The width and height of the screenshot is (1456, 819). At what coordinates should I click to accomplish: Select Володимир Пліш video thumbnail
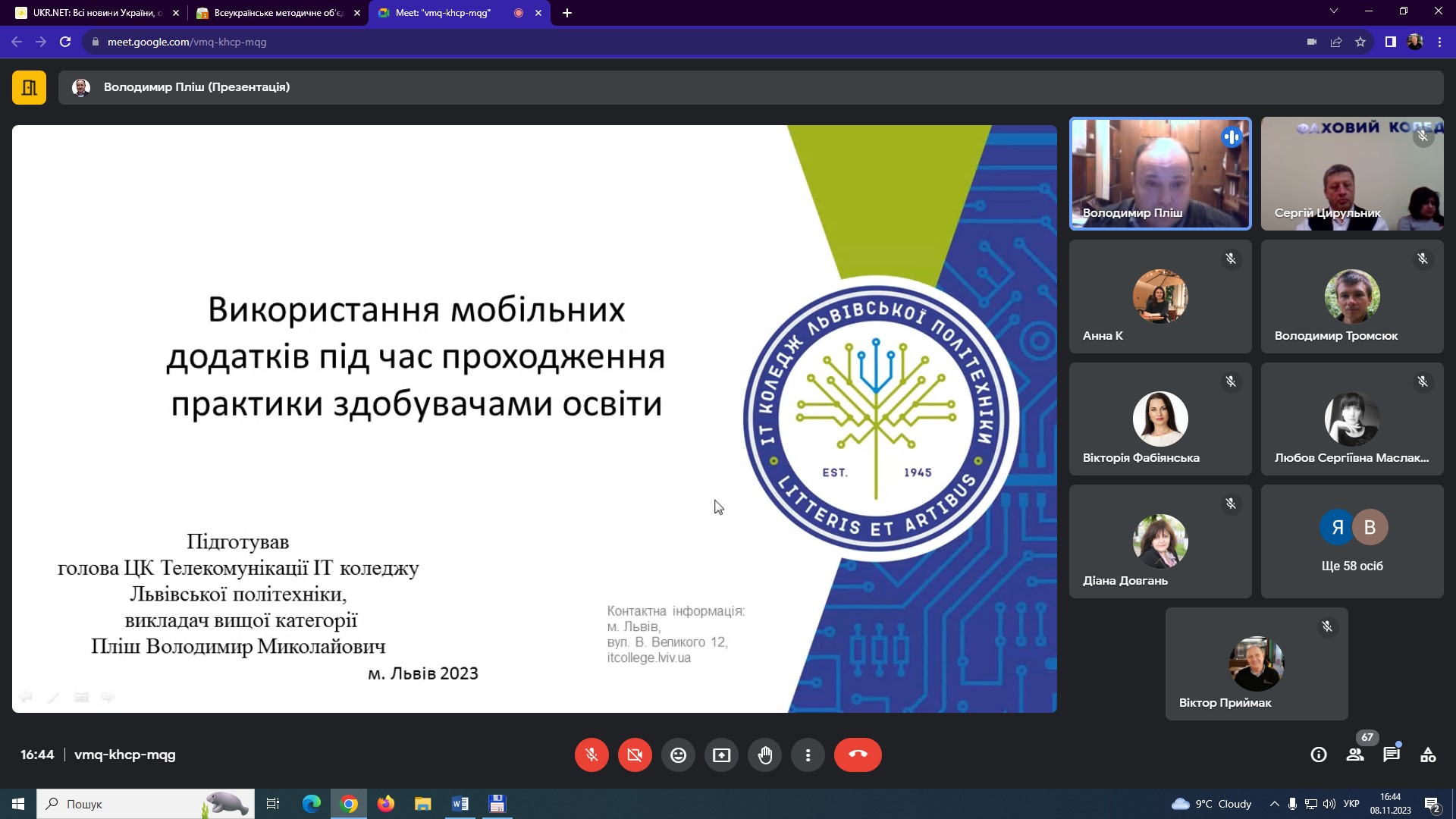click(x=1160, y=173)
